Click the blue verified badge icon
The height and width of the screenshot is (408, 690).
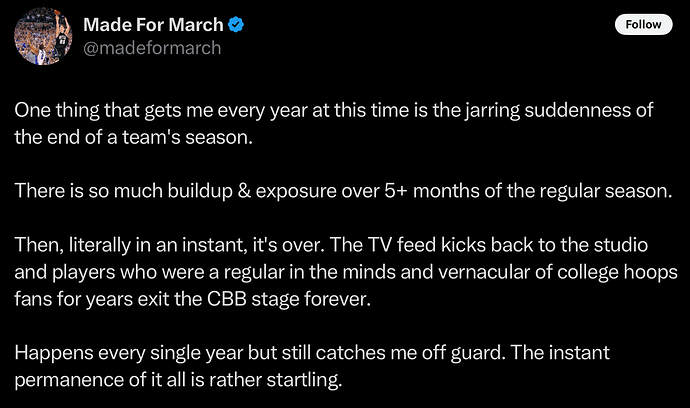(x=236, y=25)
